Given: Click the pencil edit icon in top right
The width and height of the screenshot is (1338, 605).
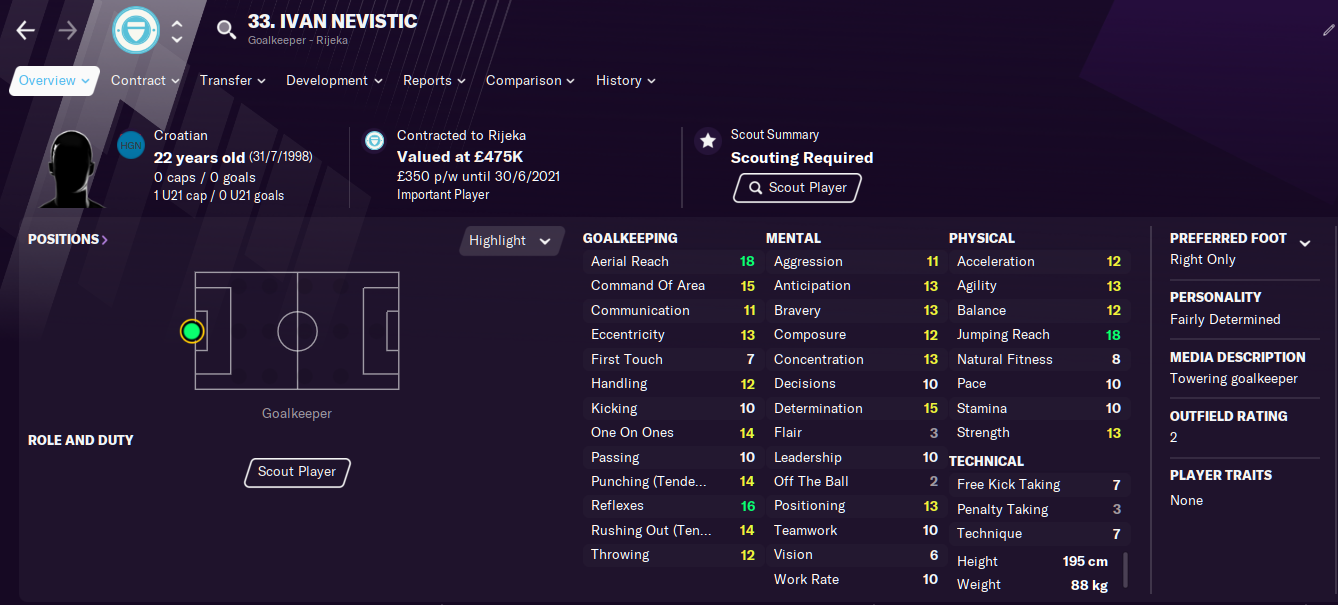Looking at the screenshot, I should [x=1328, y=29].
